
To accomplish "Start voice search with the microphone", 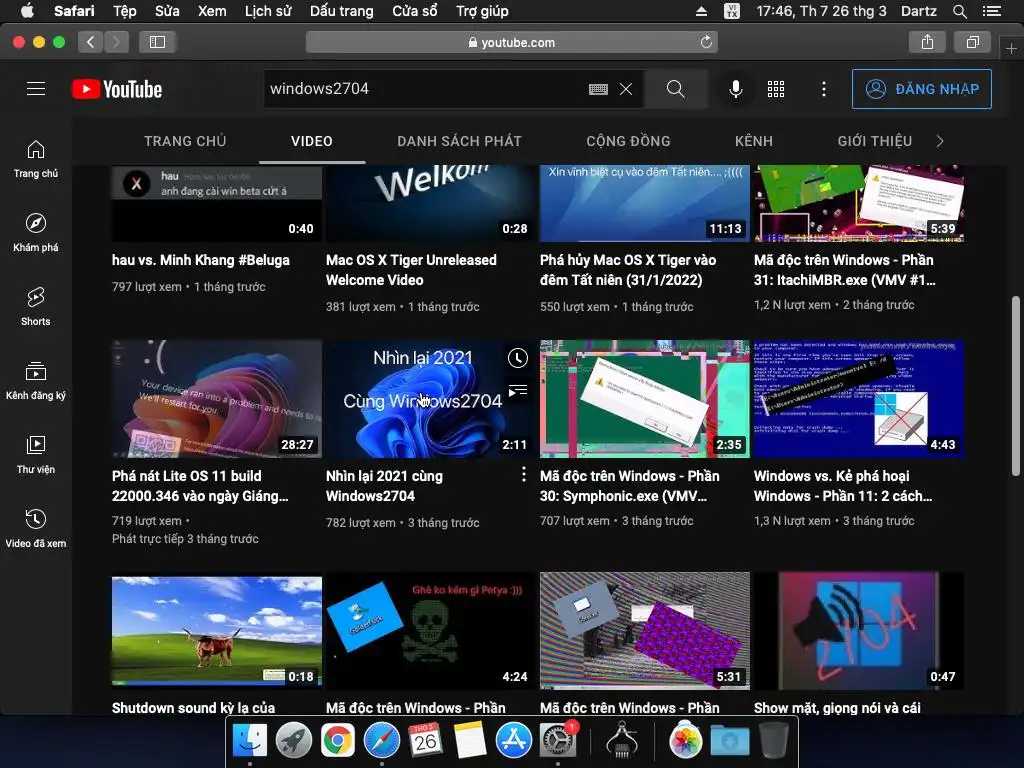I will click(735, 89).
